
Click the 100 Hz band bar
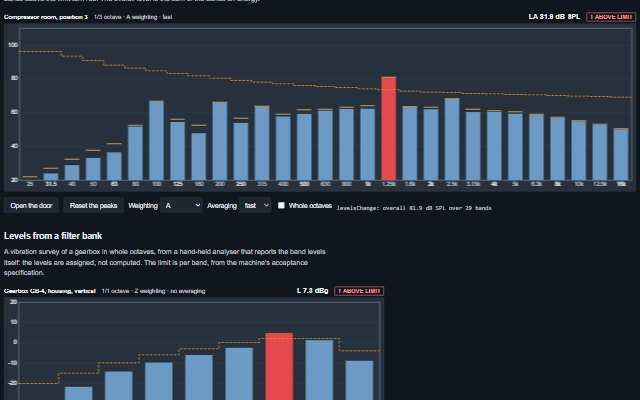point(156,140)
